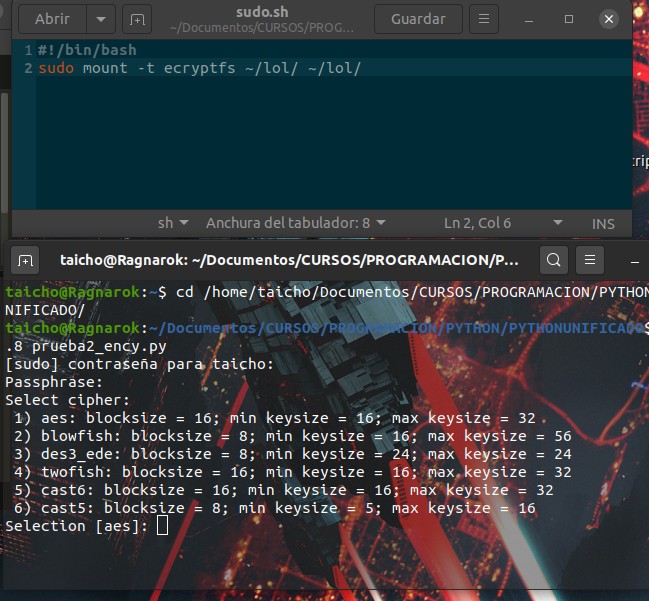The image size is (649, 601).
Task: Toggle the INS insert mode indicator
Action: 603,224
